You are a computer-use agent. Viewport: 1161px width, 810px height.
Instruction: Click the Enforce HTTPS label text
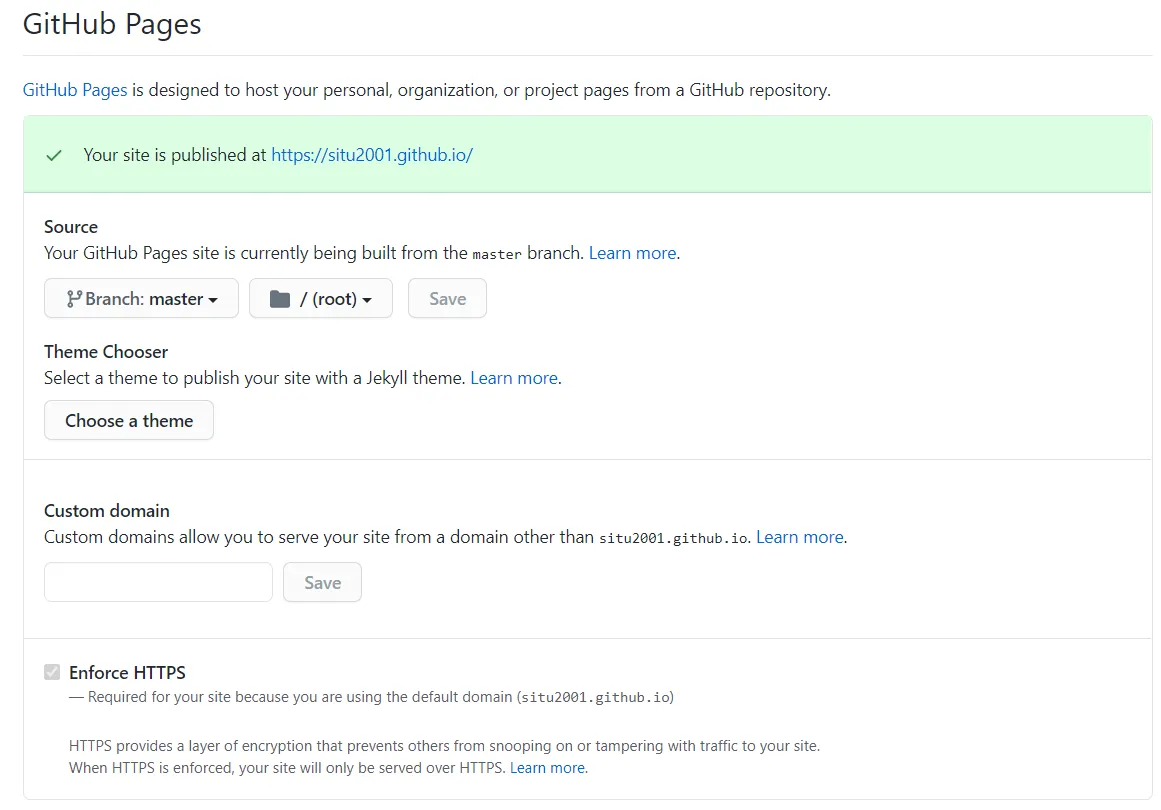(x=127, y=672)
